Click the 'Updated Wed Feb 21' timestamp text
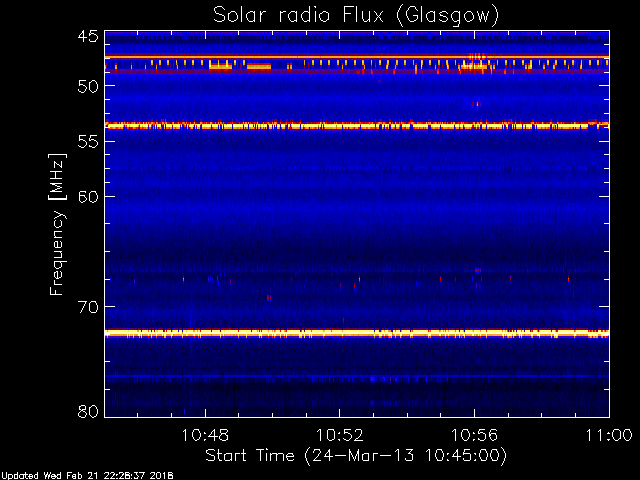Image resolution: width=640 pixels, height=480 pixels. click(87, 476)
